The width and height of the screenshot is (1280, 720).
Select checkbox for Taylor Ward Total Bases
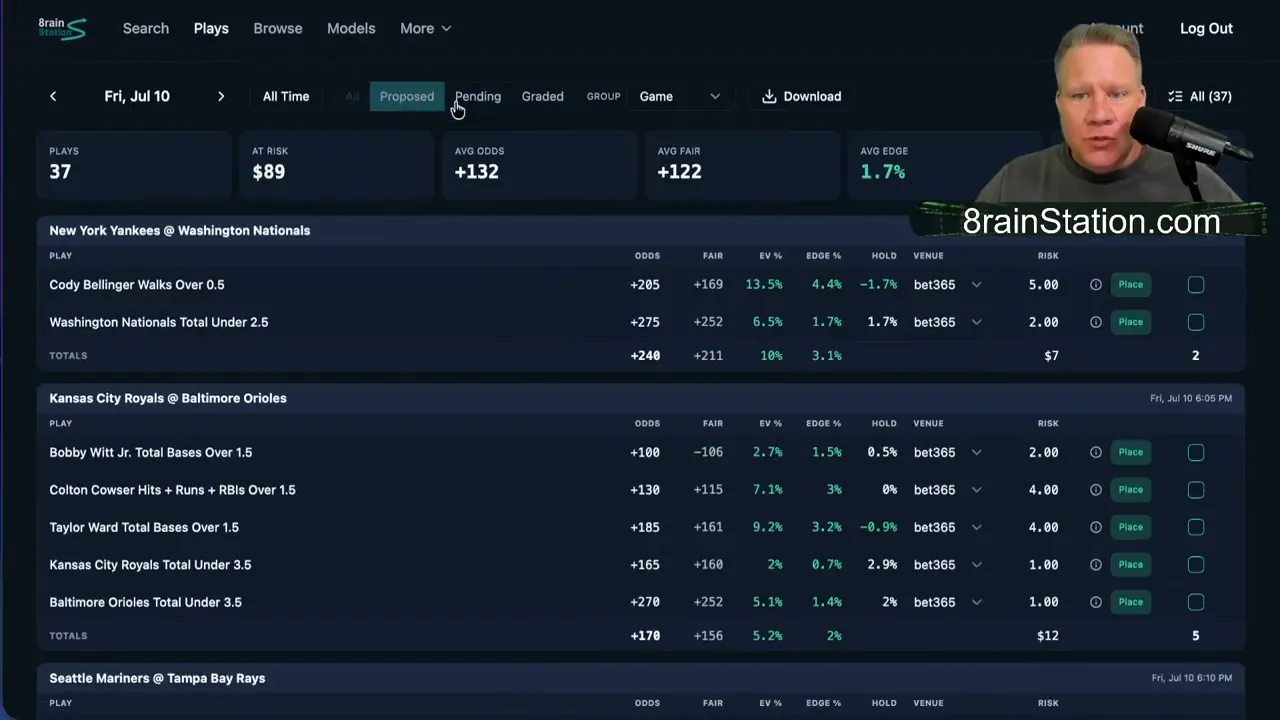point(1196,527)
